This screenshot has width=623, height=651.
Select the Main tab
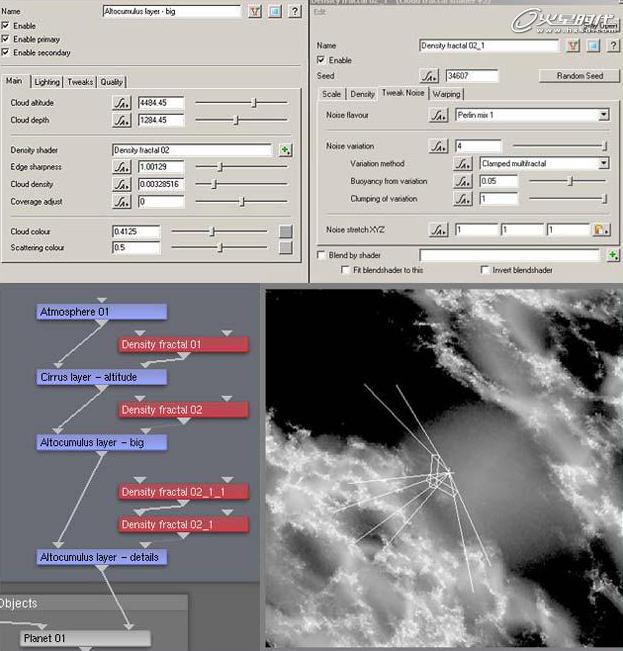(15, 81)
